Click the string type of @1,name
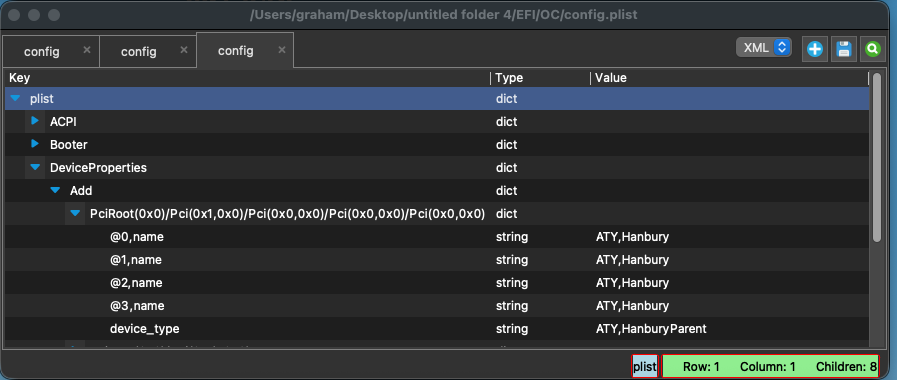The height and width of the screenshot is (380, 897). coord(511,260)
